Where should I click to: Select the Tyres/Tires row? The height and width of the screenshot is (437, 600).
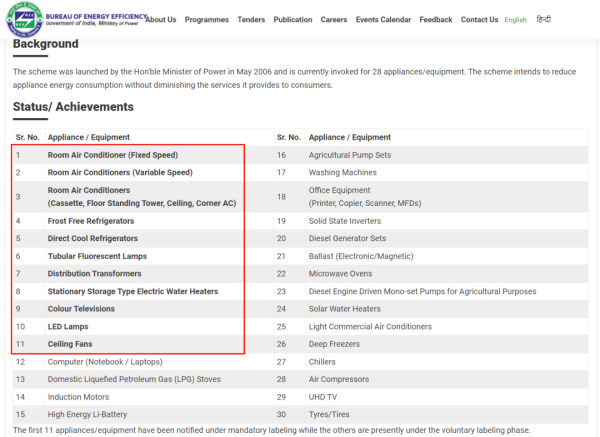(332, 415)
